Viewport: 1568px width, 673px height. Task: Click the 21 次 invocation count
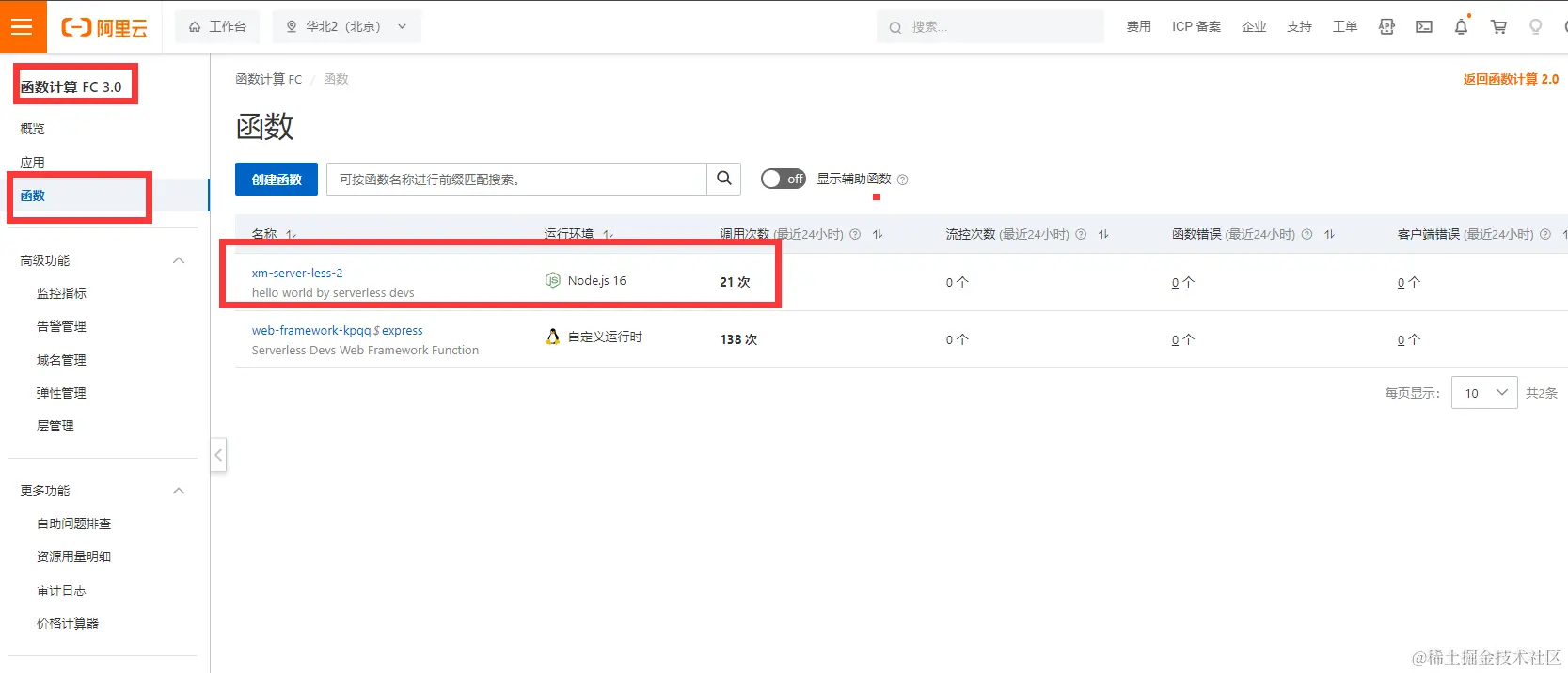coord(735,282)
